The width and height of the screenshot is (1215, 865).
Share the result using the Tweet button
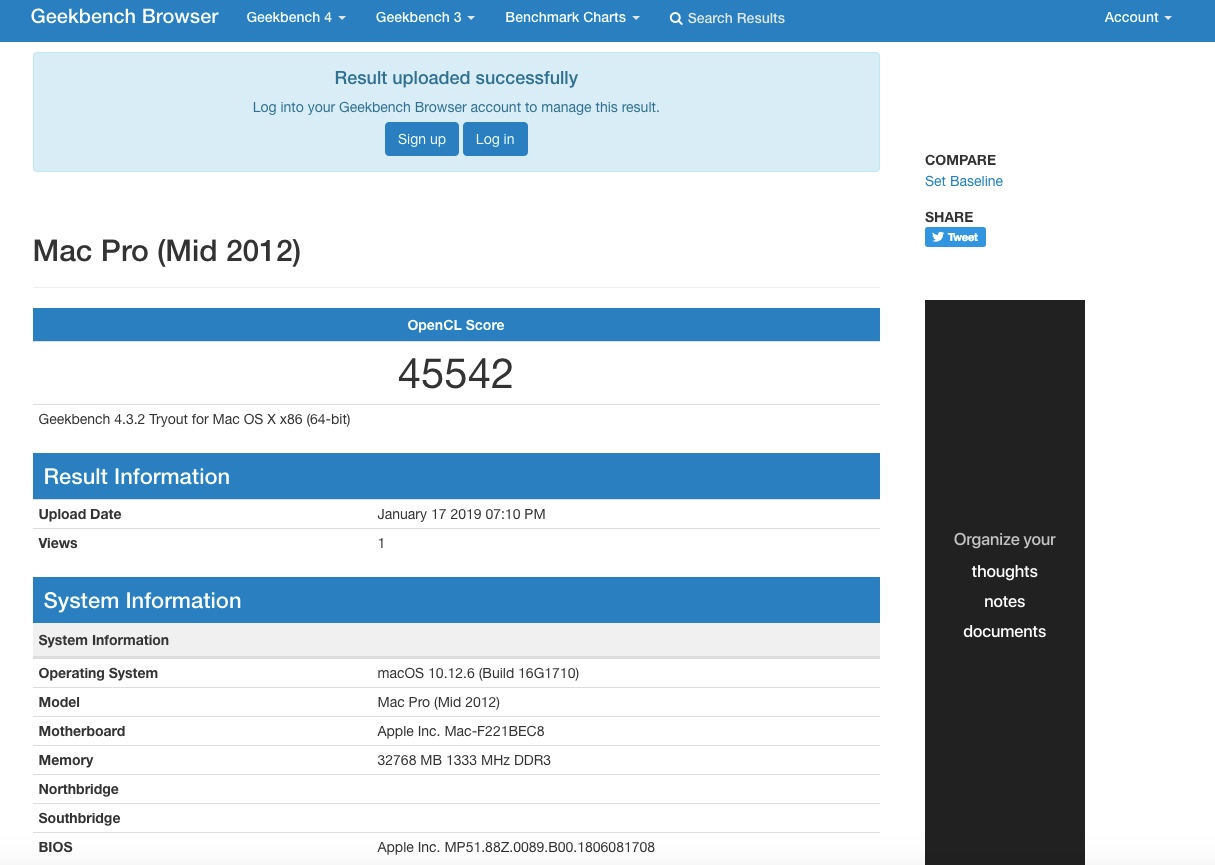click(x=955, y=237)
